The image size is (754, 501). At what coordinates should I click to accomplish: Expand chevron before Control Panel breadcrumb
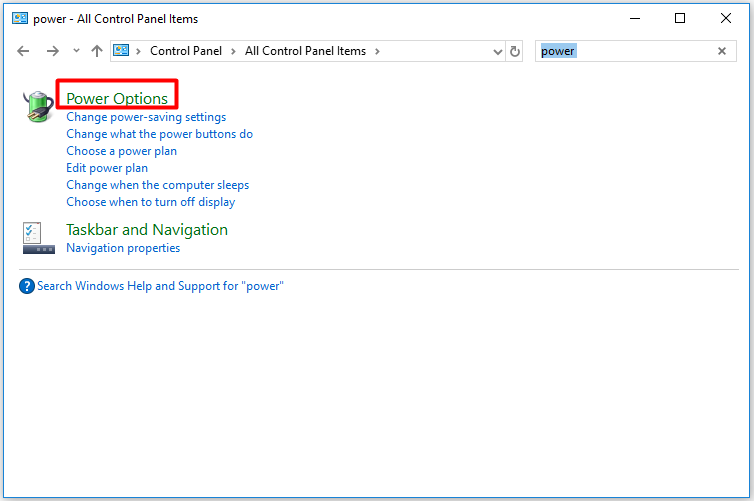138,51
